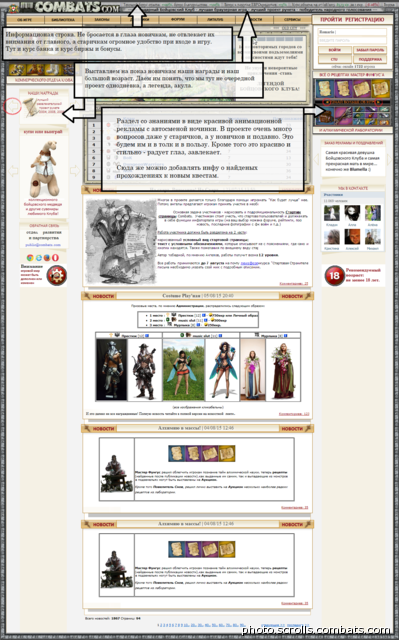Select the yellow-background recipe scroll icon

pos(381,89)
